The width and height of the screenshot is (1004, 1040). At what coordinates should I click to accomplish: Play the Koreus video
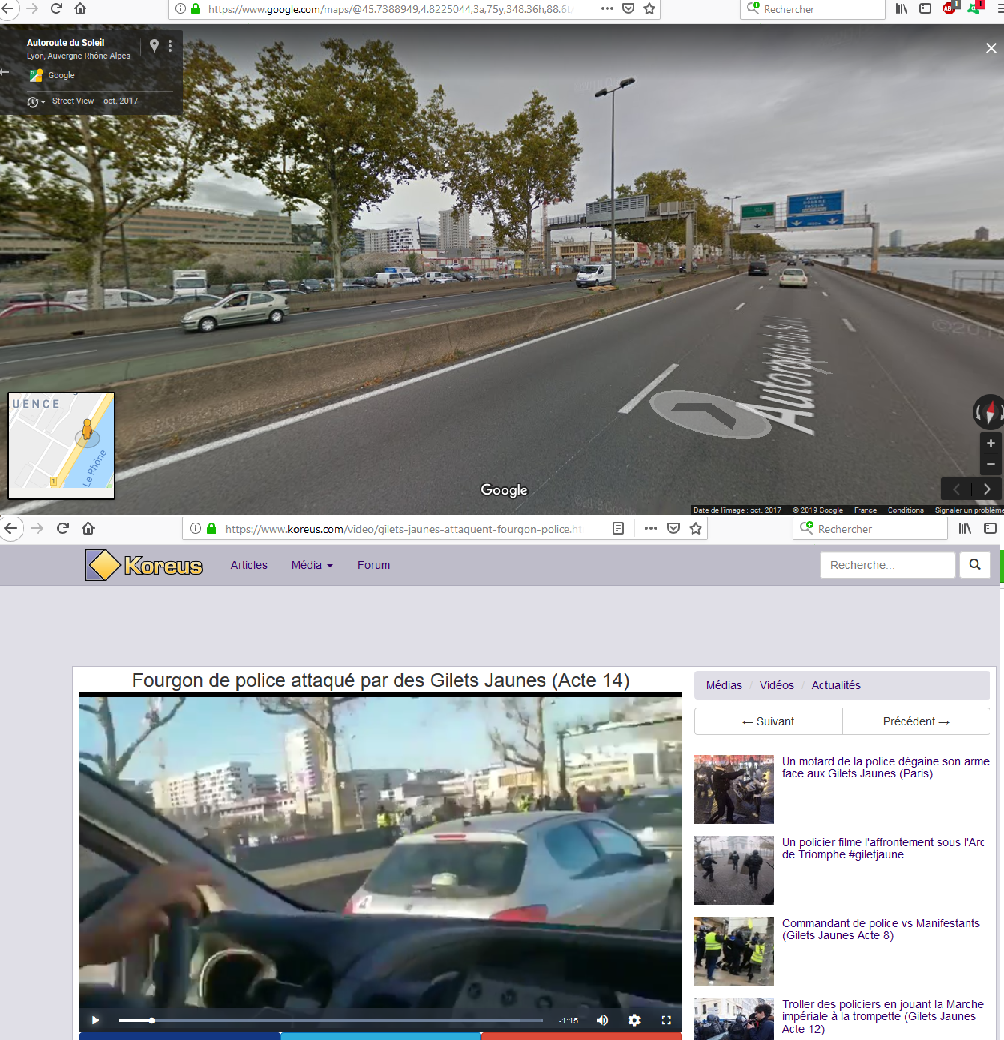[95, 1020]
